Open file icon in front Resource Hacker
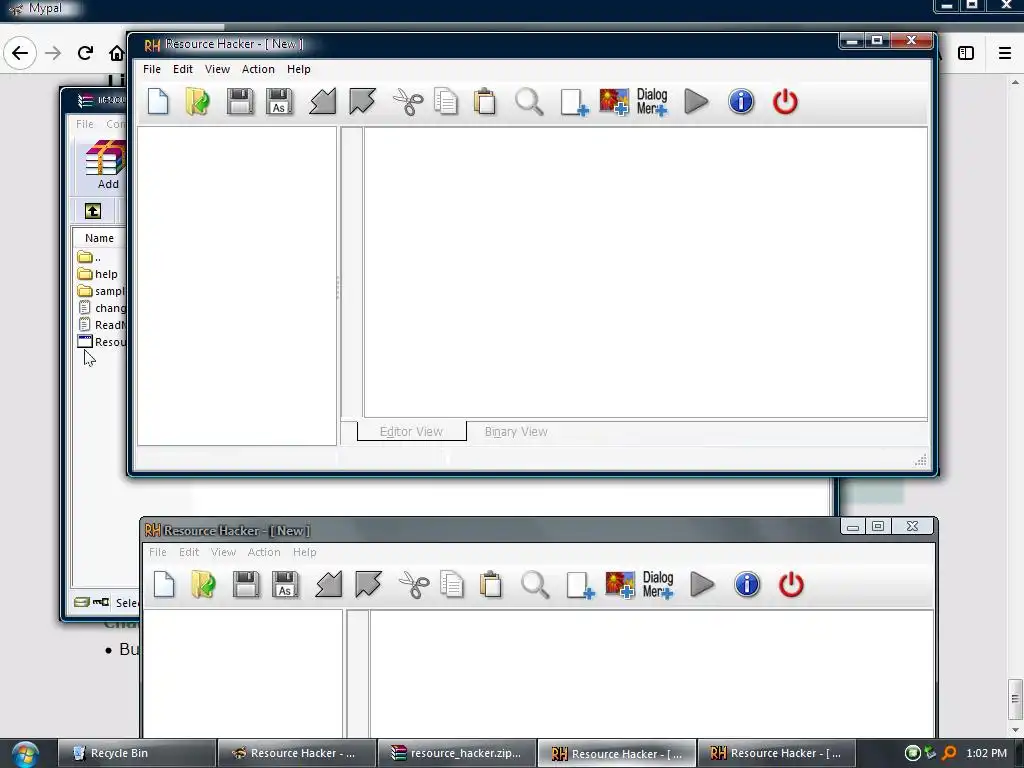The width and height of the screenshot is (1024, 768). coord(198,102)
